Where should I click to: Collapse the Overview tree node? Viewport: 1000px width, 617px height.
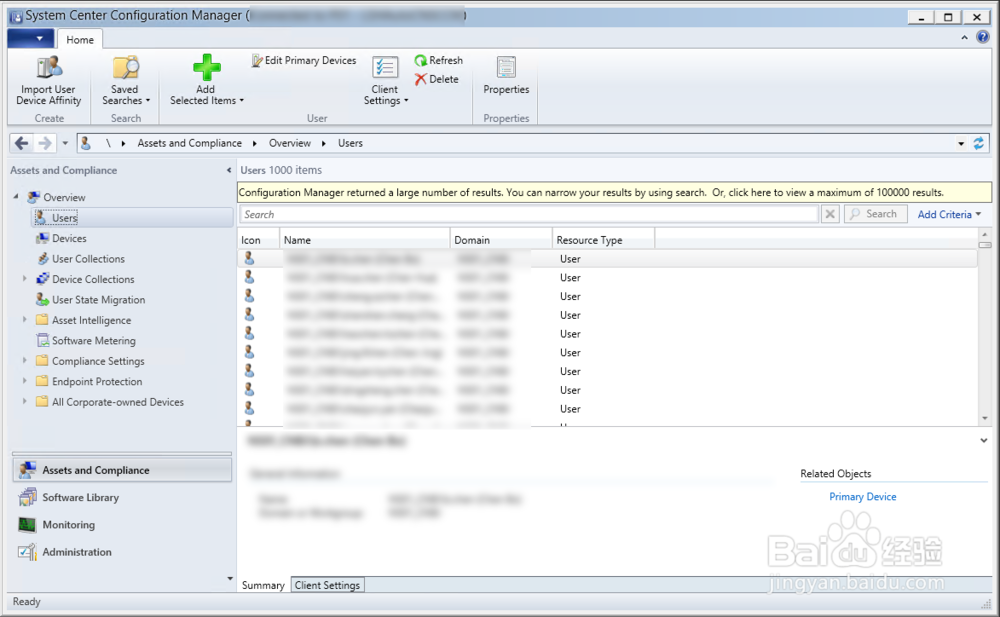(x=17, y=197)
